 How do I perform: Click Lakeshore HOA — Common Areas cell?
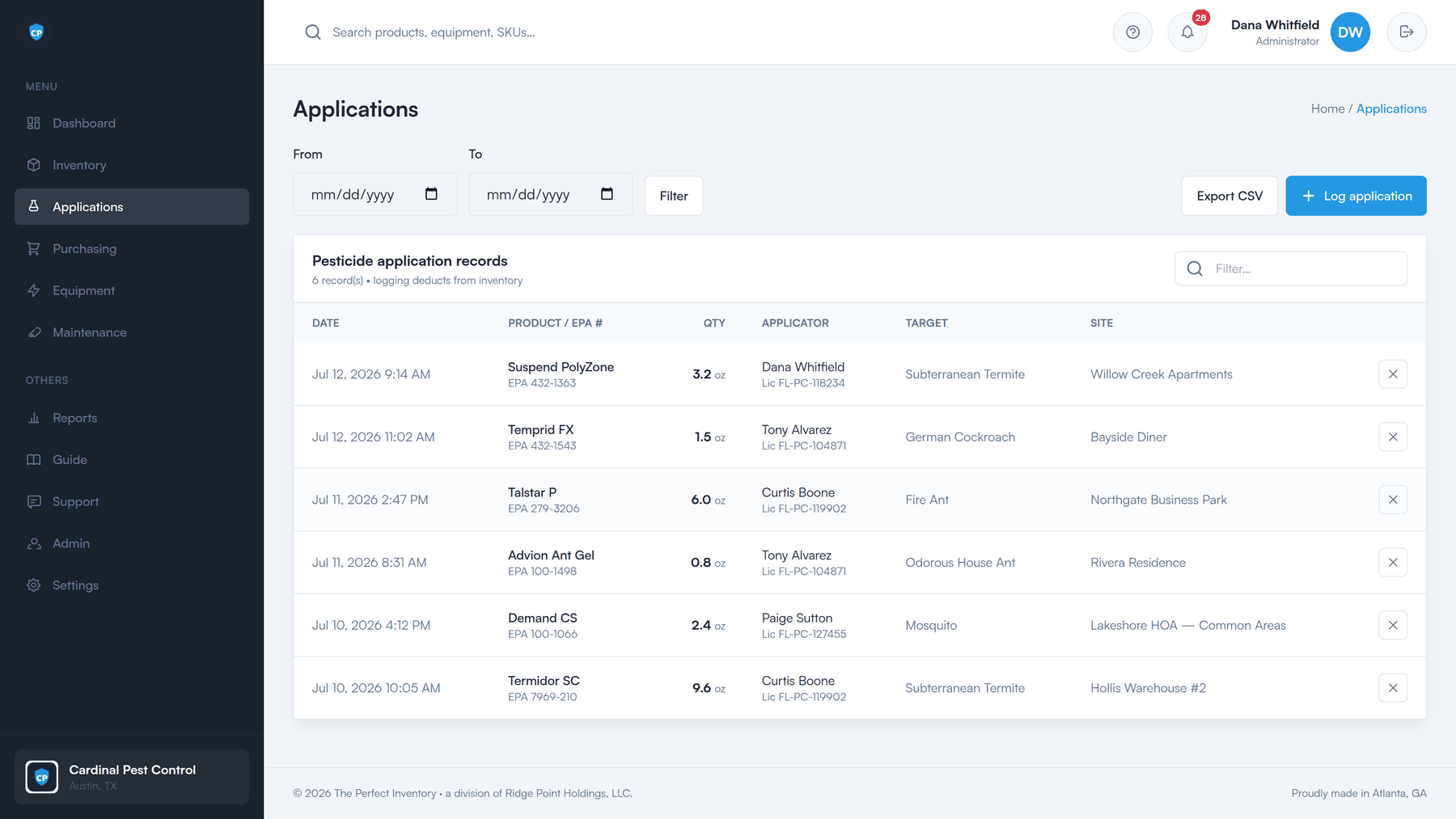(1188, 625)
